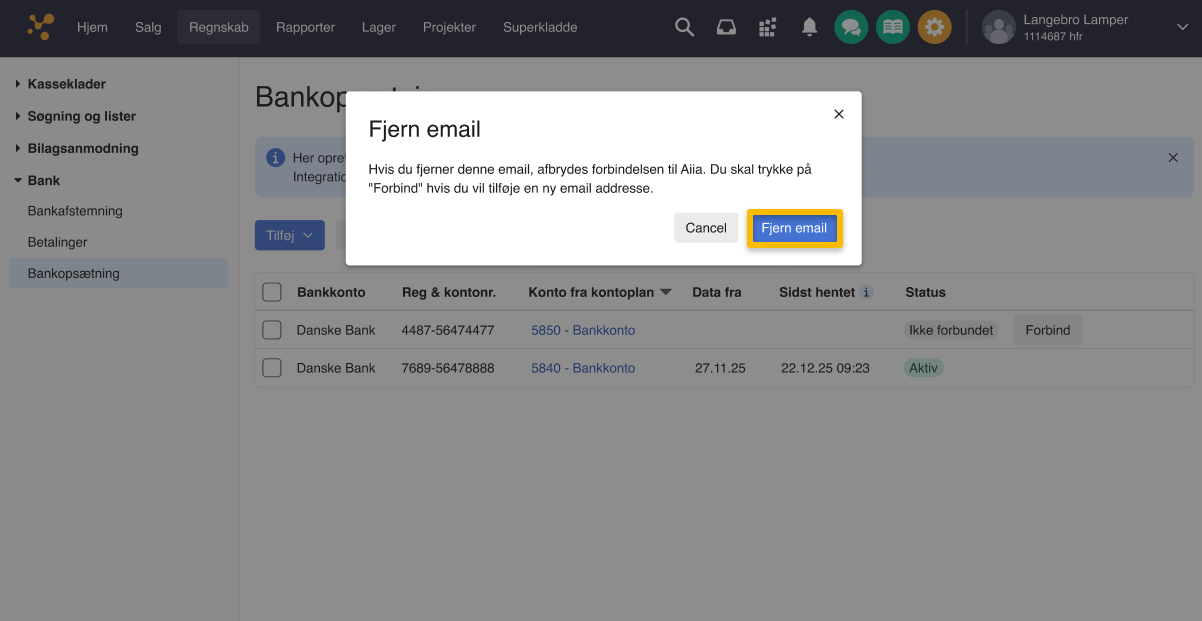Open chat support via the green speech bubble

[851, 27]
